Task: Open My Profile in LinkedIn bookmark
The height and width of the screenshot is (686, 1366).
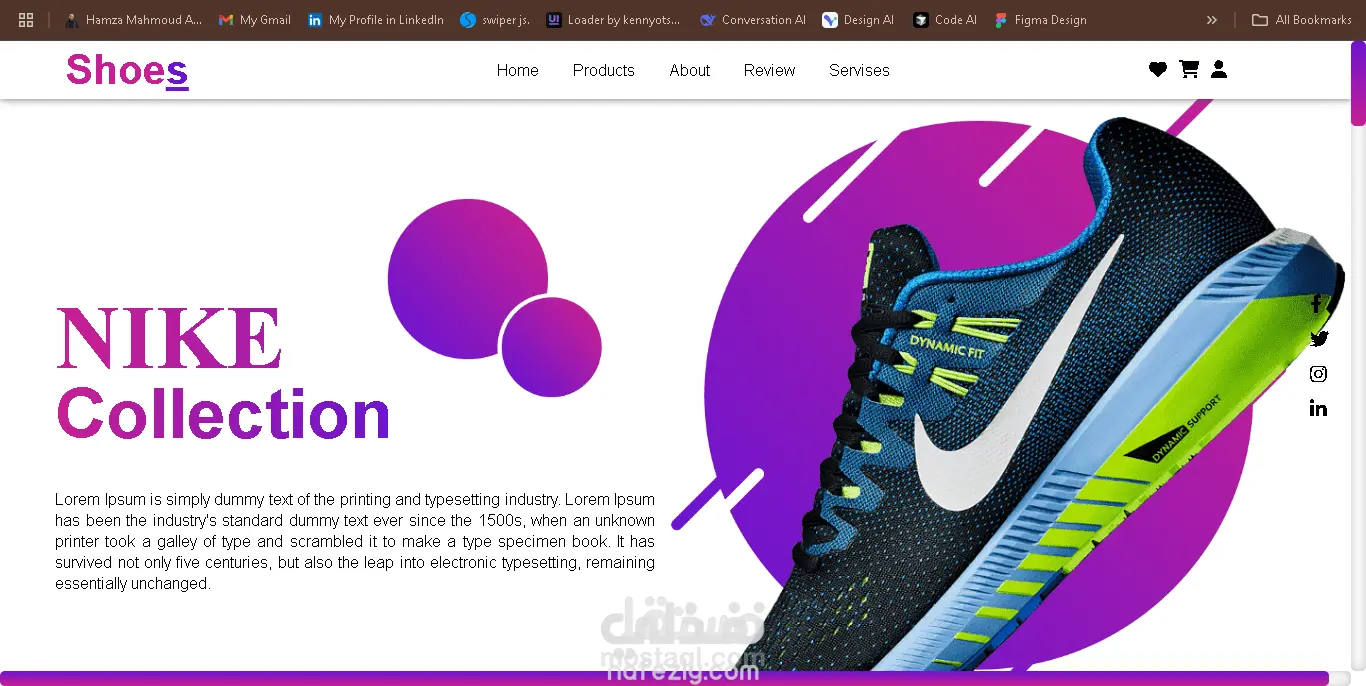Action: (x=376, y=20)
